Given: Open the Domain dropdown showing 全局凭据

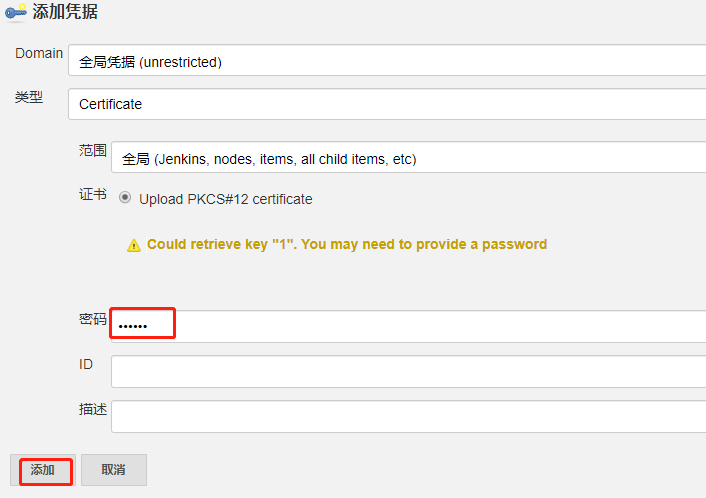Looking at the screenshot, I should [386, 61].
